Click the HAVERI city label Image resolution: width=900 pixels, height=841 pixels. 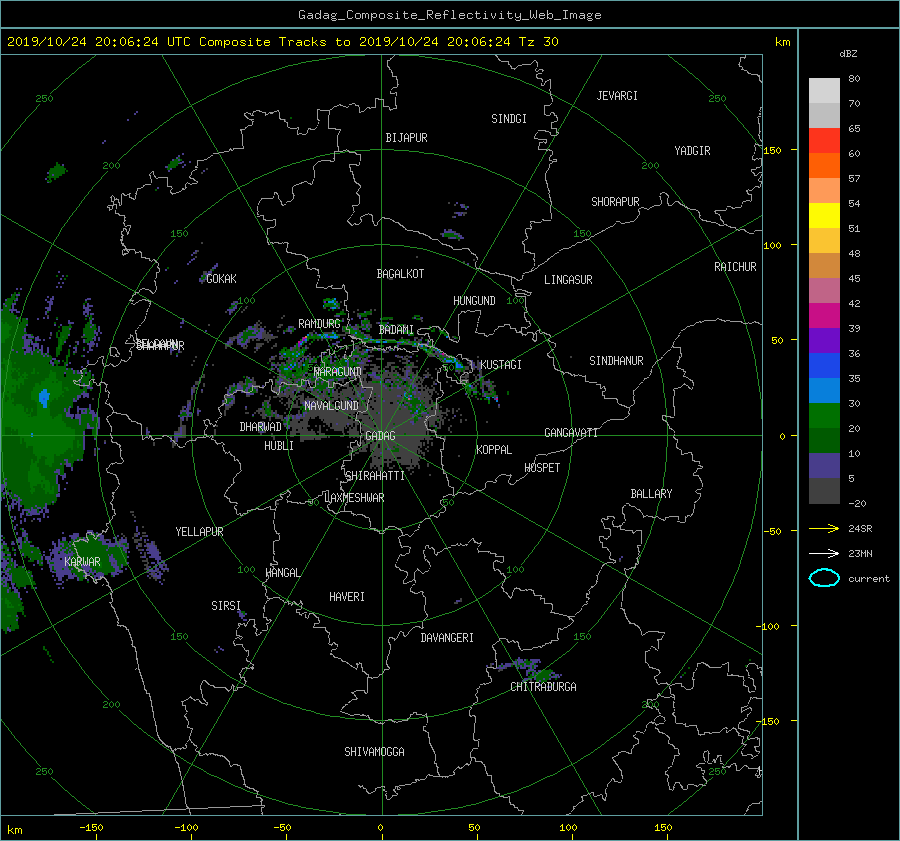(347, 597)
